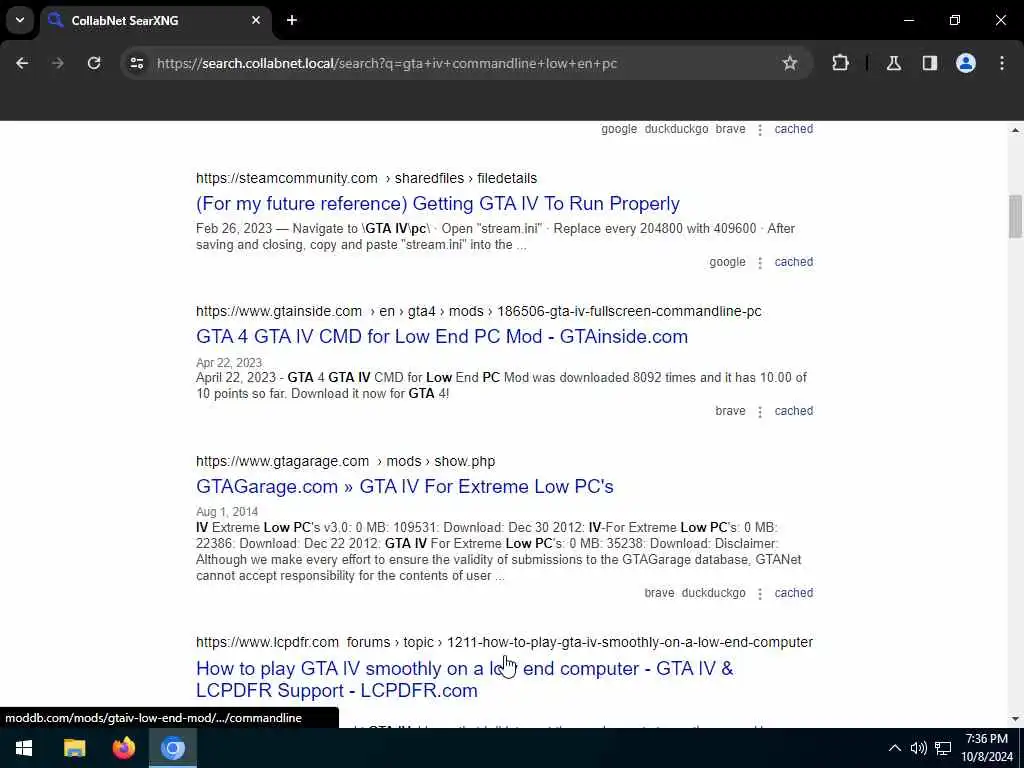Click 'duckduckgo' label under GTAGarage result
This screenshot has height=768, width=1024.
pyautogui.click(x=713, y=593)
